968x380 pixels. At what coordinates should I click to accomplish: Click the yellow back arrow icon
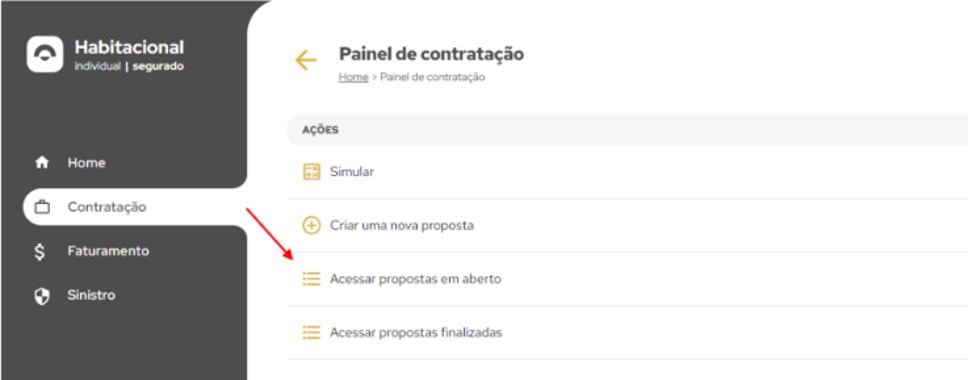[306, 60]
